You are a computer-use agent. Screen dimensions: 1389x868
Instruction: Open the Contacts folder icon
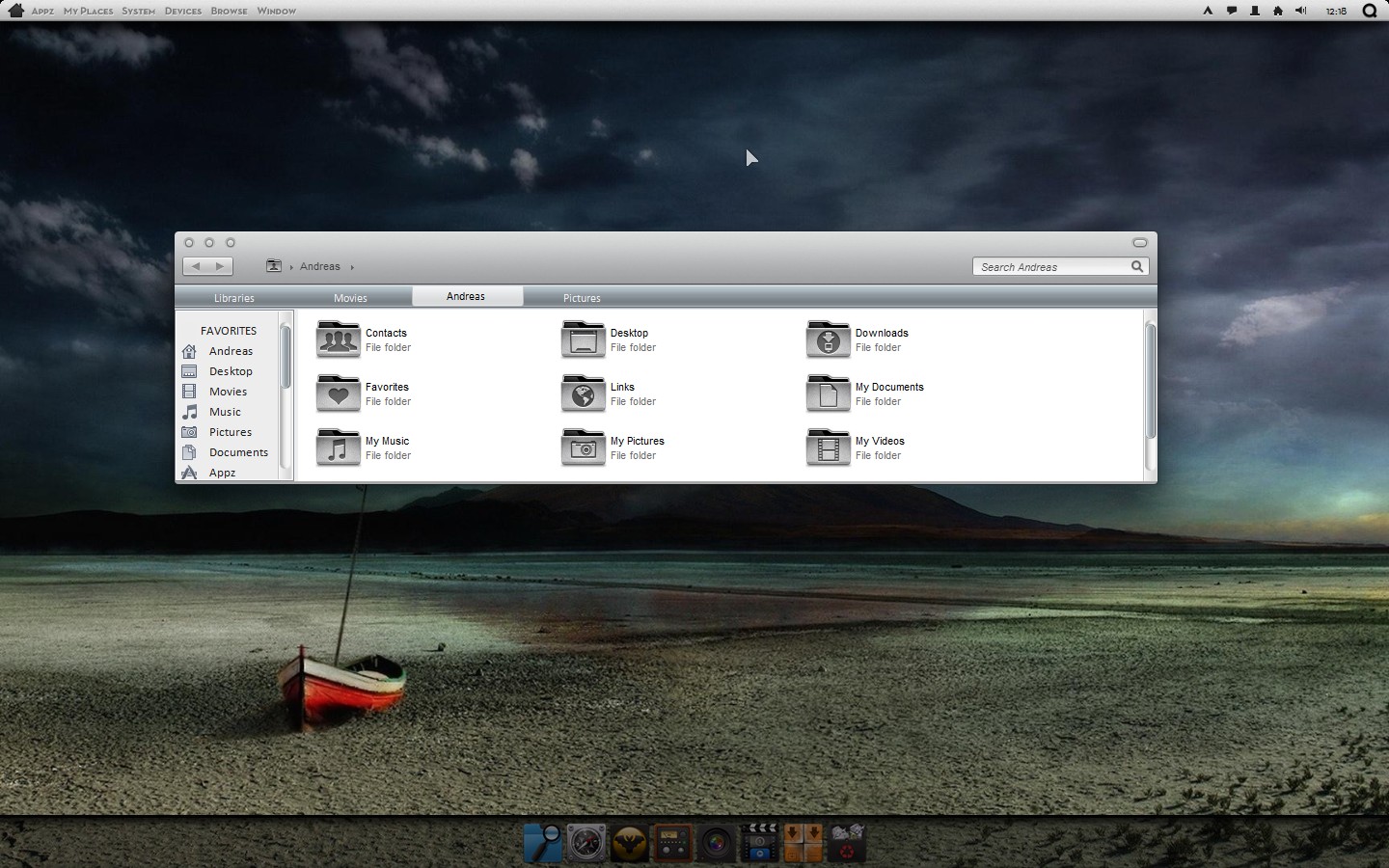pyautogui.click(x=338, y=339)
